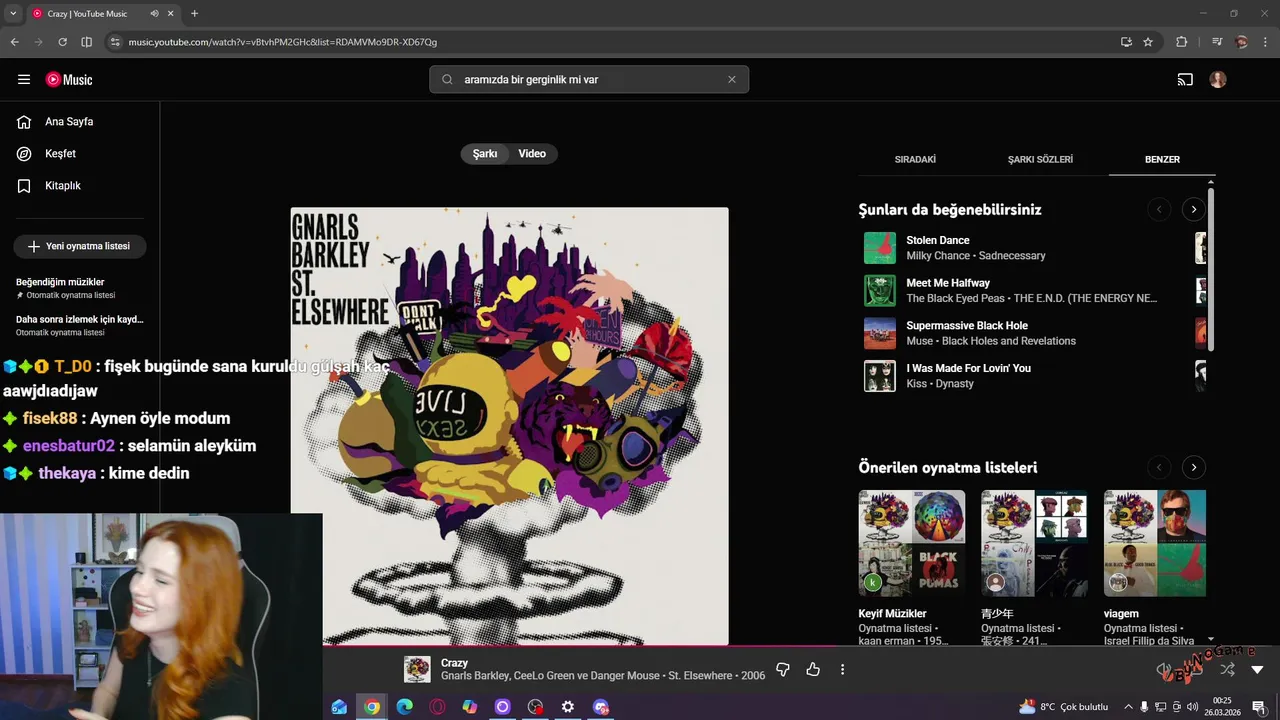Play I Was Made For Lovin' You thumbnail
This screenshot has width=1280, height=720.
coord(880,376)
